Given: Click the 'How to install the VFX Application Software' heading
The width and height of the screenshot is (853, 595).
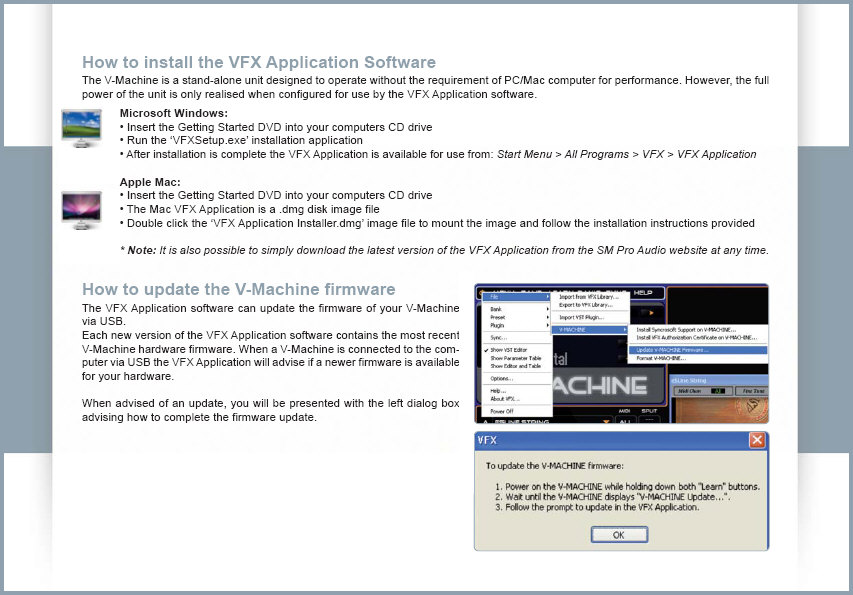Looking at the screenshot, I should pyautogui.click(x=259, y=63).
